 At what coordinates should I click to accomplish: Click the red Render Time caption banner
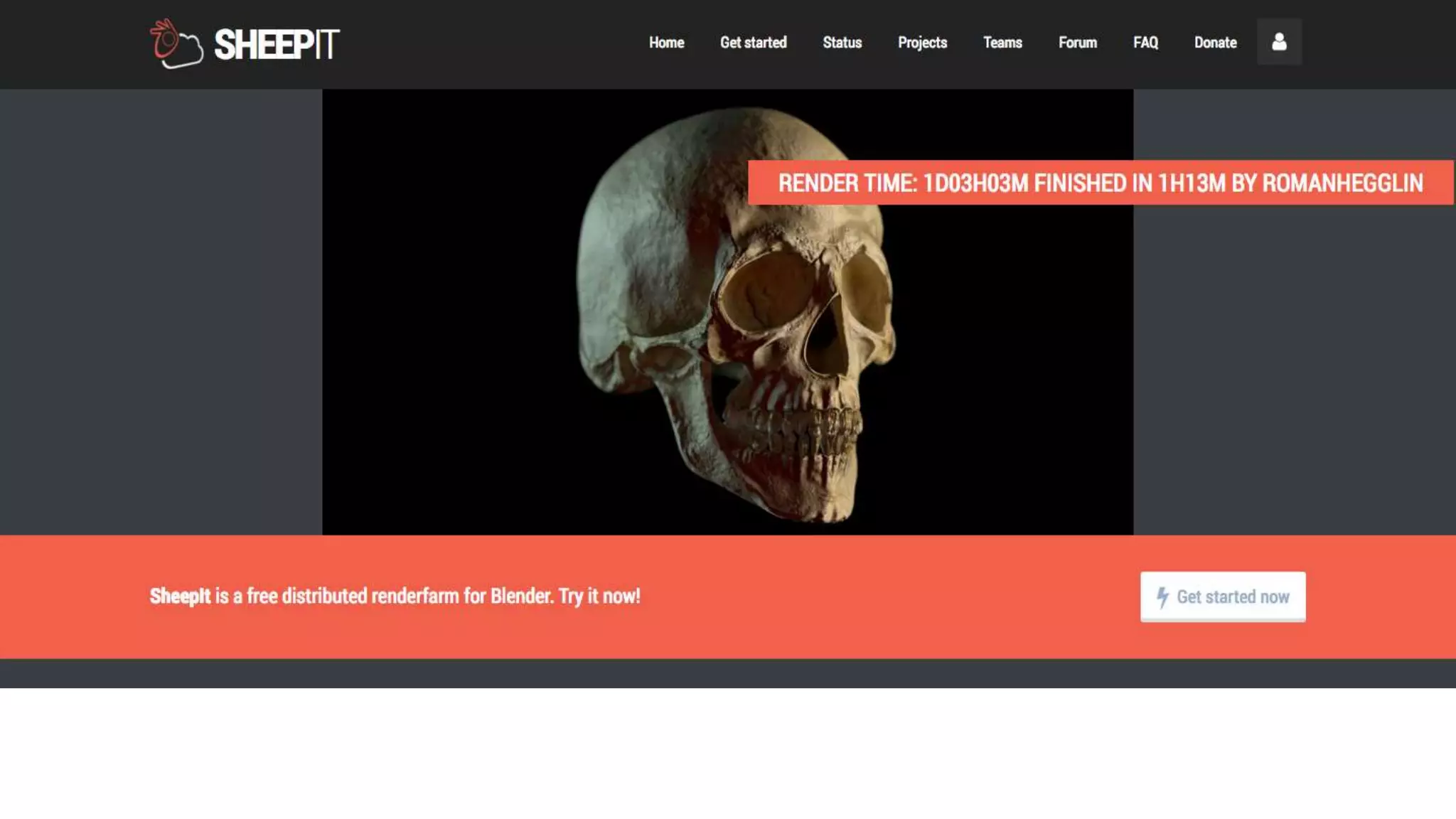(x=1100, y=183)
